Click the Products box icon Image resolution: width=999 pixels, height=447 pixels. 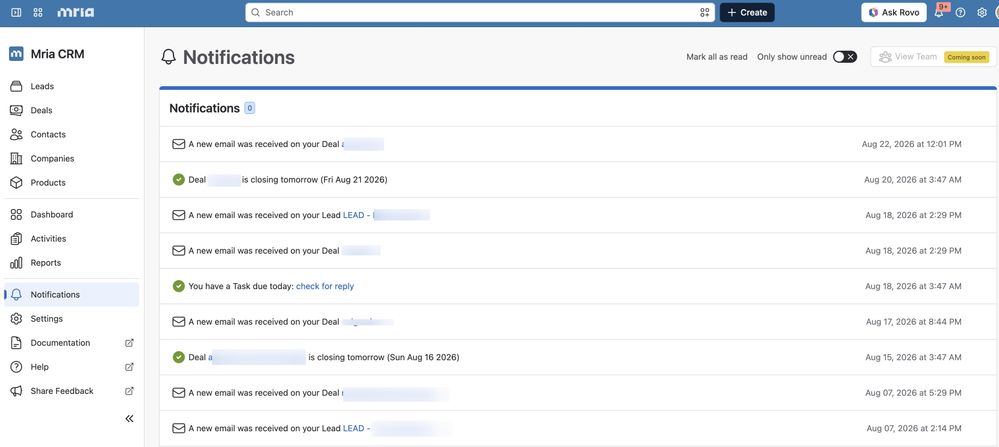17,183
